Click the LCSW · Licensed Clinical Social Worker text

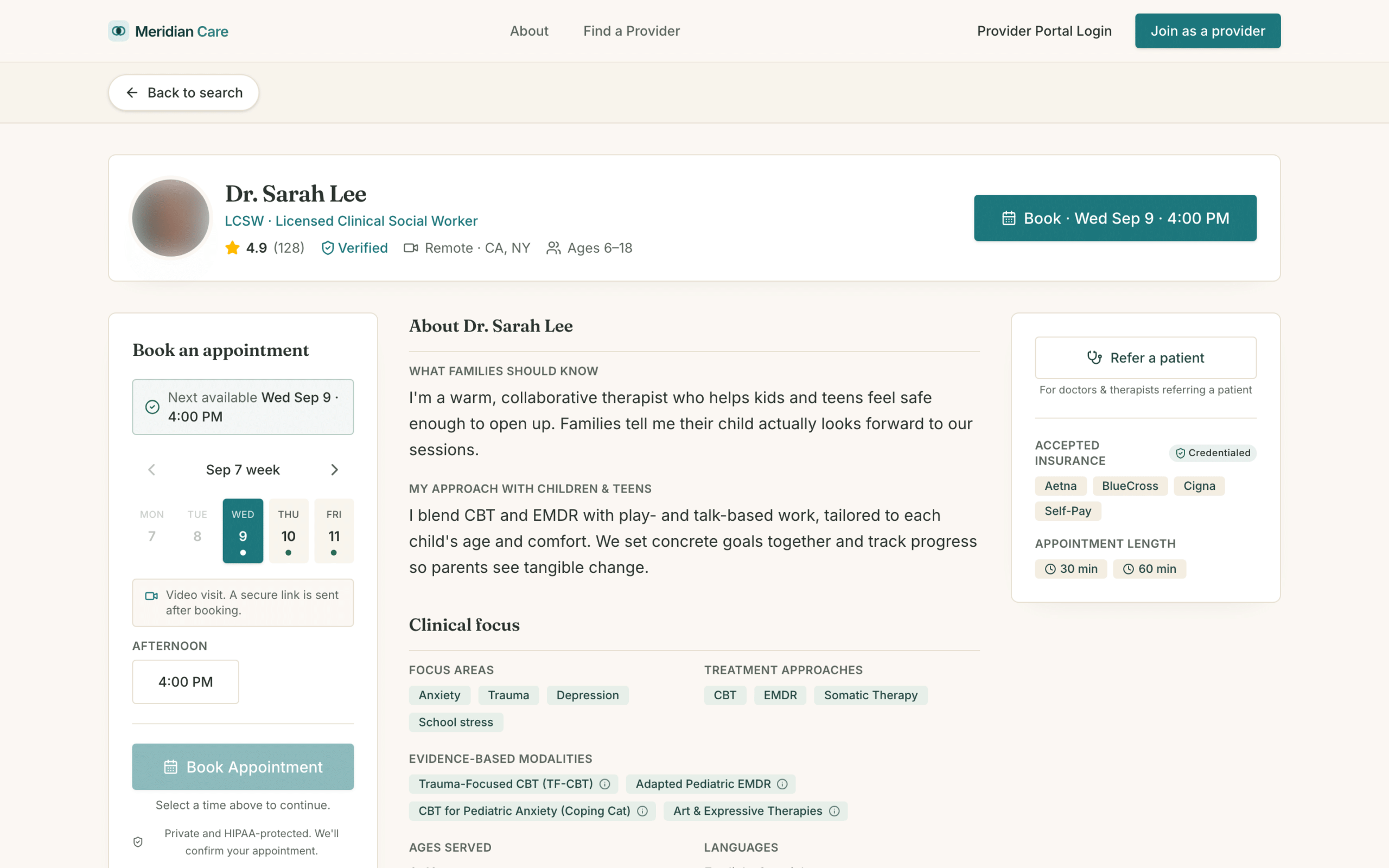pyautogui.click(x=351, y=221)
